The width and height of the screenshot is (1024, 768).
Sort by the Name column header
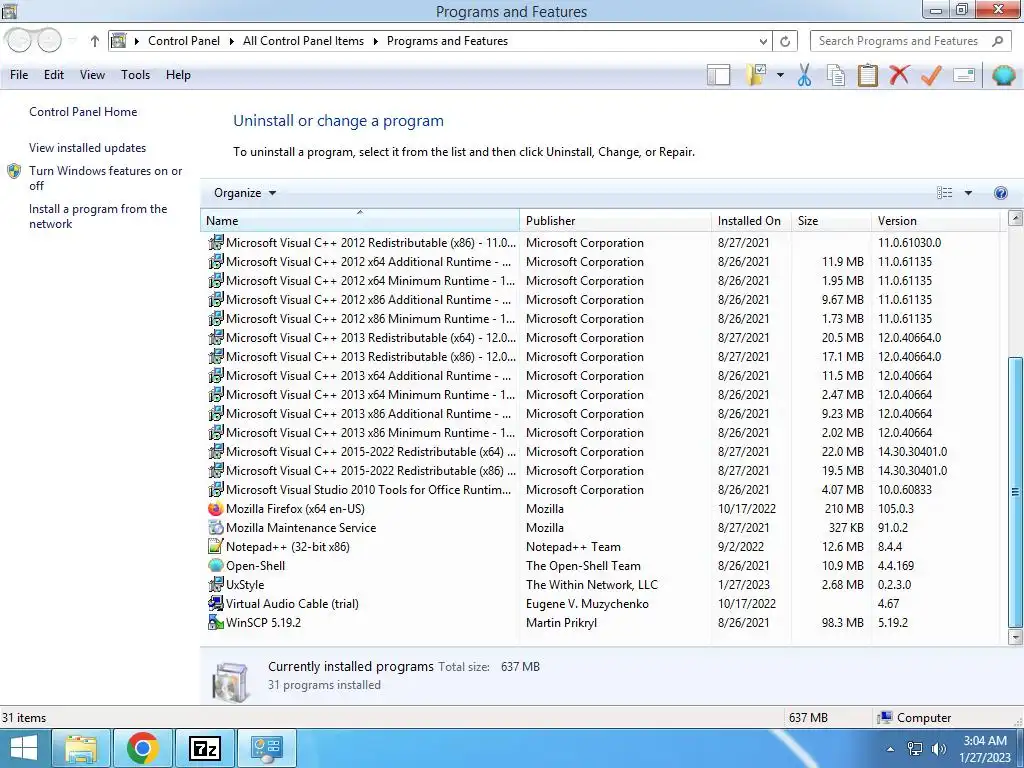click(360, 221)
